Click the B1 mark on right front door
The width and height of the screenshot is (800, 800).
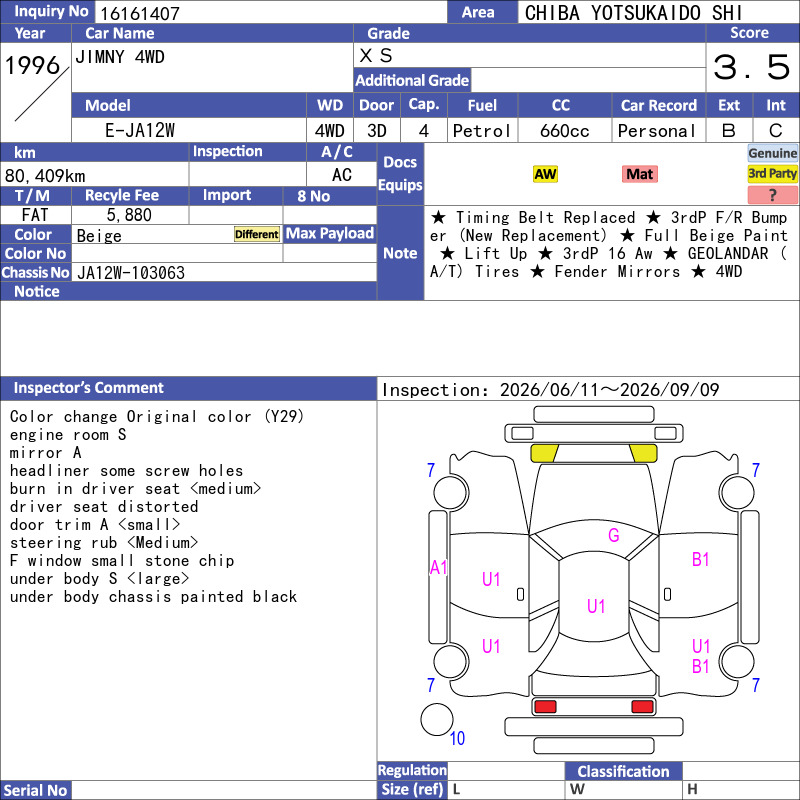coord(700,560)
